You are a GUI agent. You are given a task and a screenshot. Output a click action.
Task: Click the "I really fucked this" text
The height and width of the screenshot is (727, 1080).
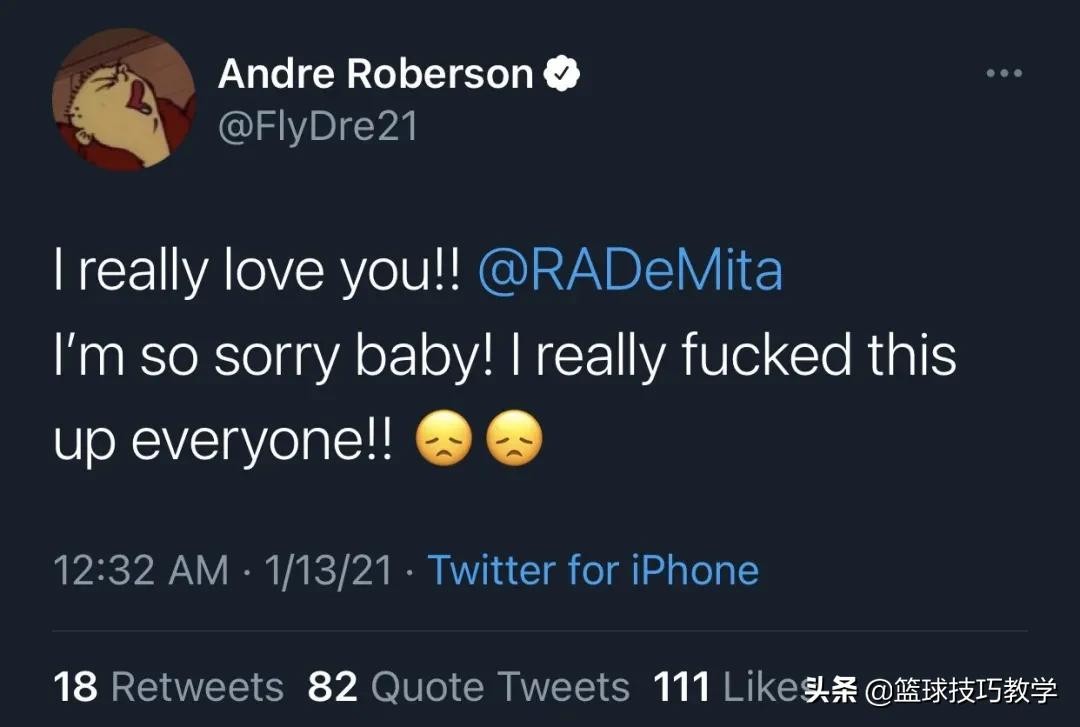(x=733, y=355)
